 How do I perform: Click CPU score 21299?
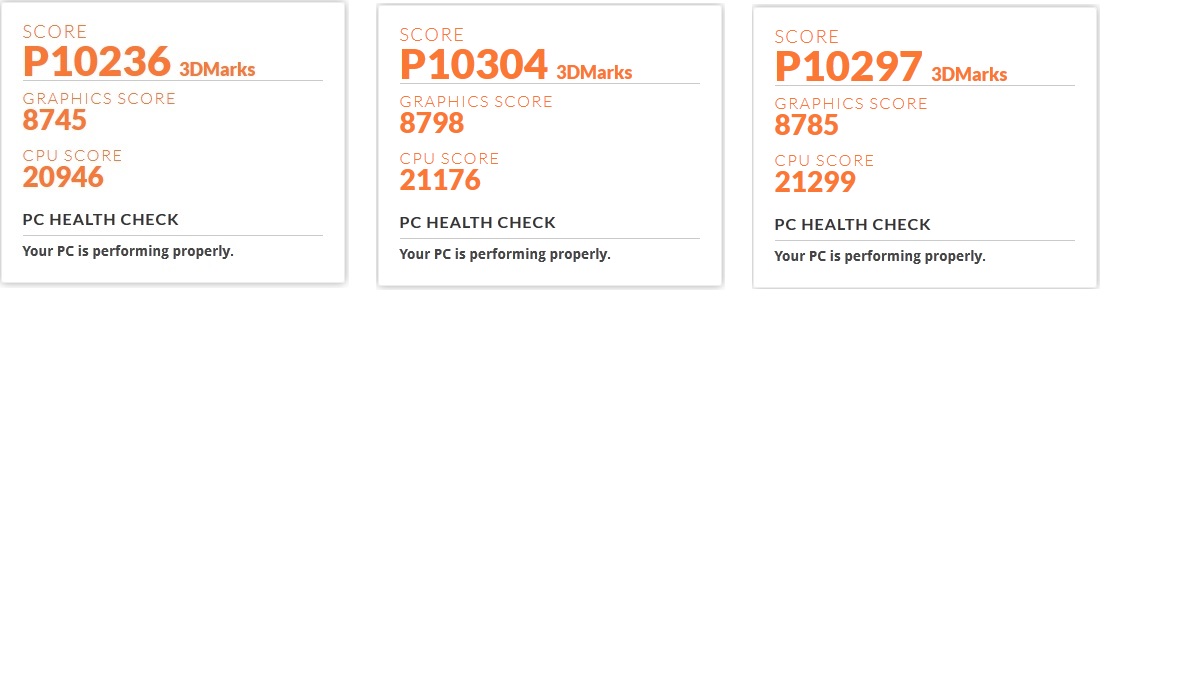[815, 182]
